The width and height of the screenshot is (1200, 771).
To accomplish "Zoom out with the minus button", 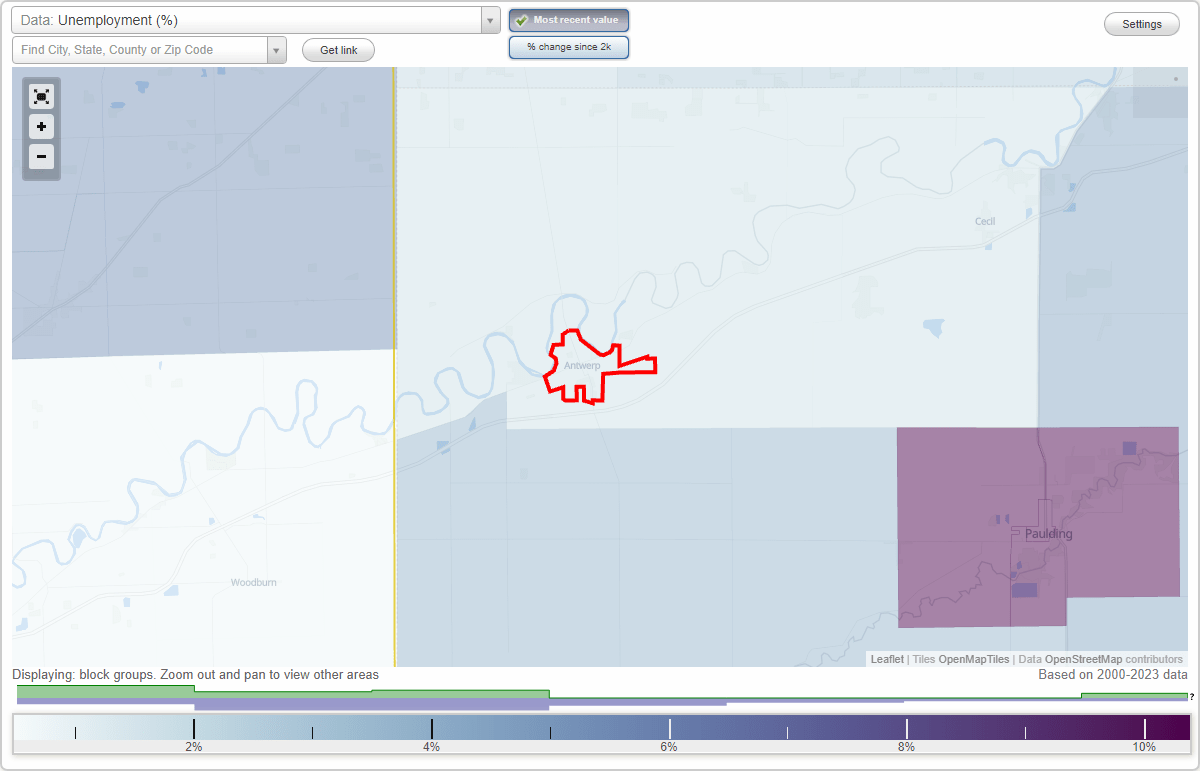I will 41,156.
